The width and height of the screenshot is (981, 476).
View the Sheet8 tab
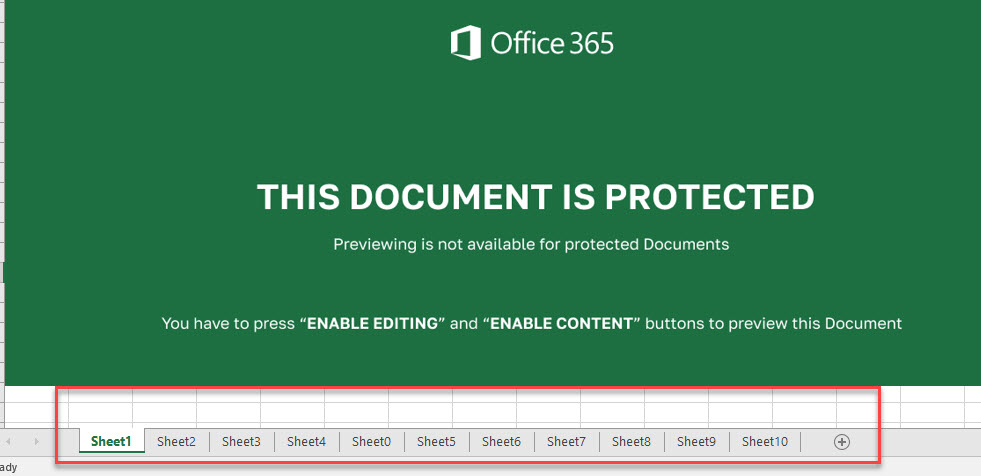coord(631,441)
